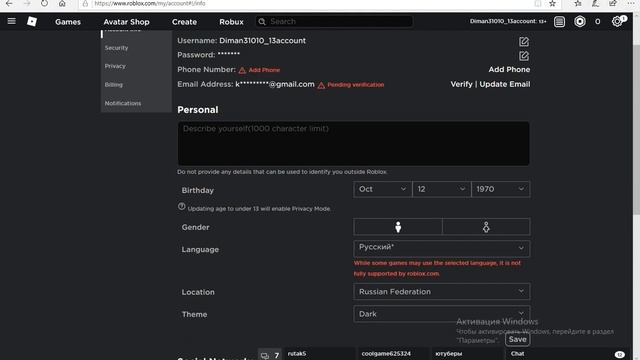The width and height of the screenshot is (640, 360).
Task: Open coolgame625324 chat tab
Action: (x=393, y=354)
